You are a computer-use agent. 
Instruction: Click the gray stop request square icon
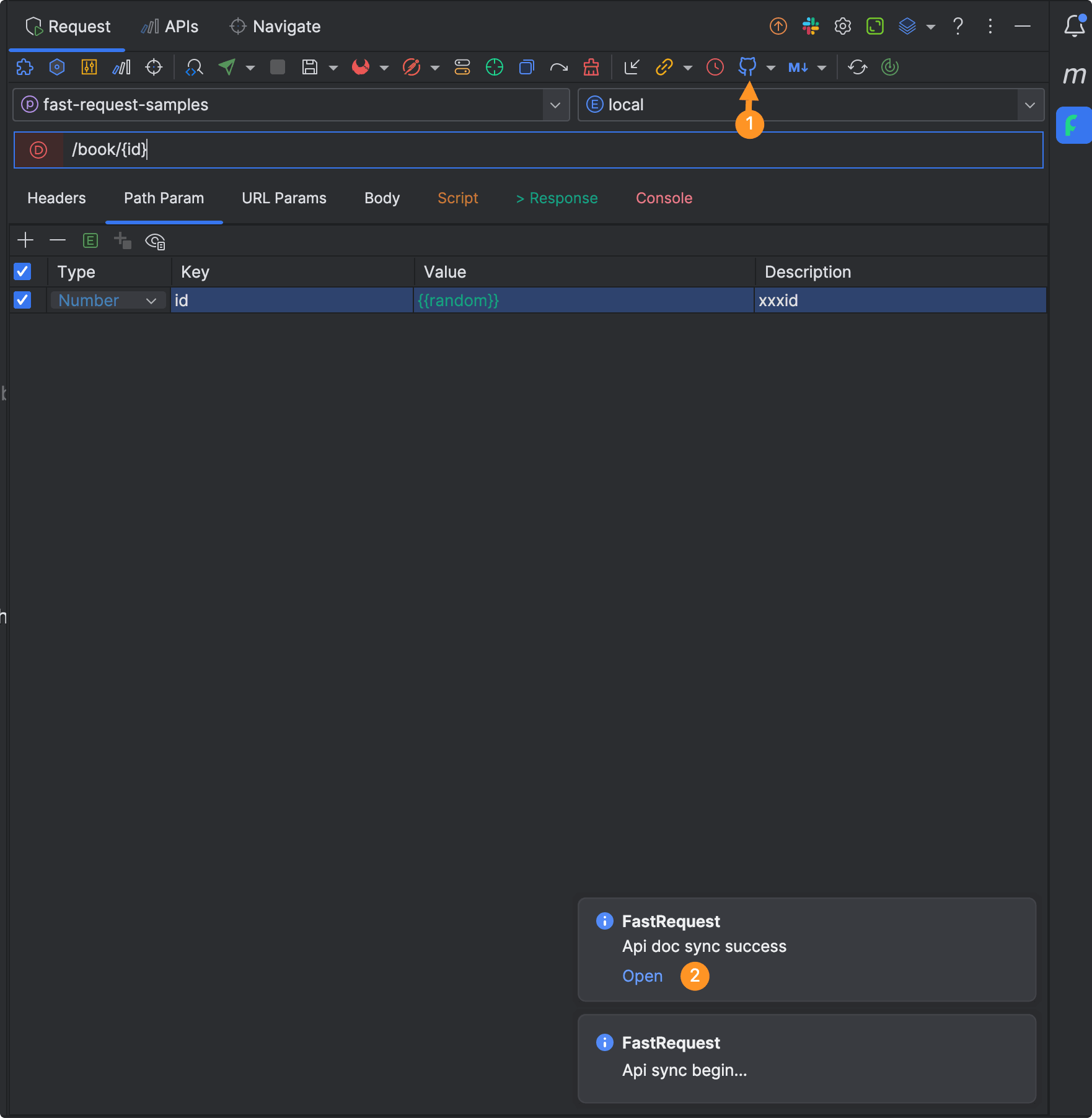[x=278, y=67]
